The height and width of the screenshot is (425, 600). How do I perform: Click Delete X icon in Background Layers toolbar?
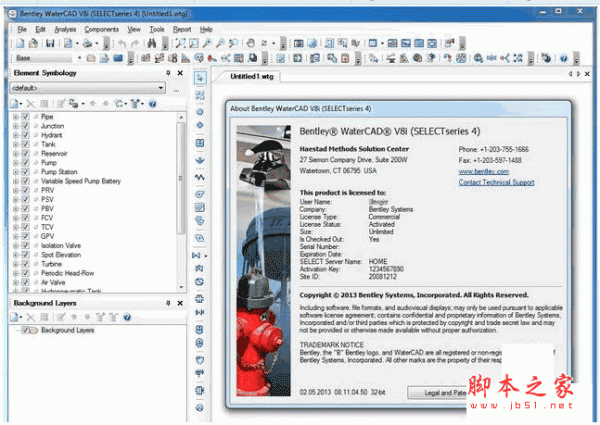pos(31,317)
